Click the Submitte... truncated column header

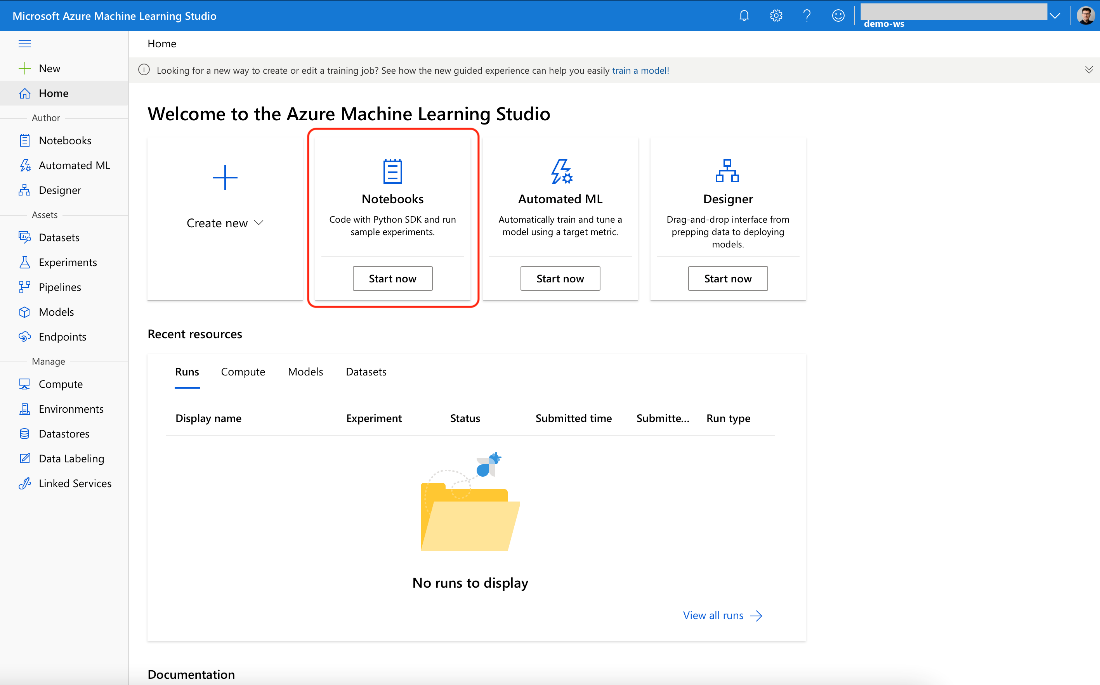tap(663, 418)
